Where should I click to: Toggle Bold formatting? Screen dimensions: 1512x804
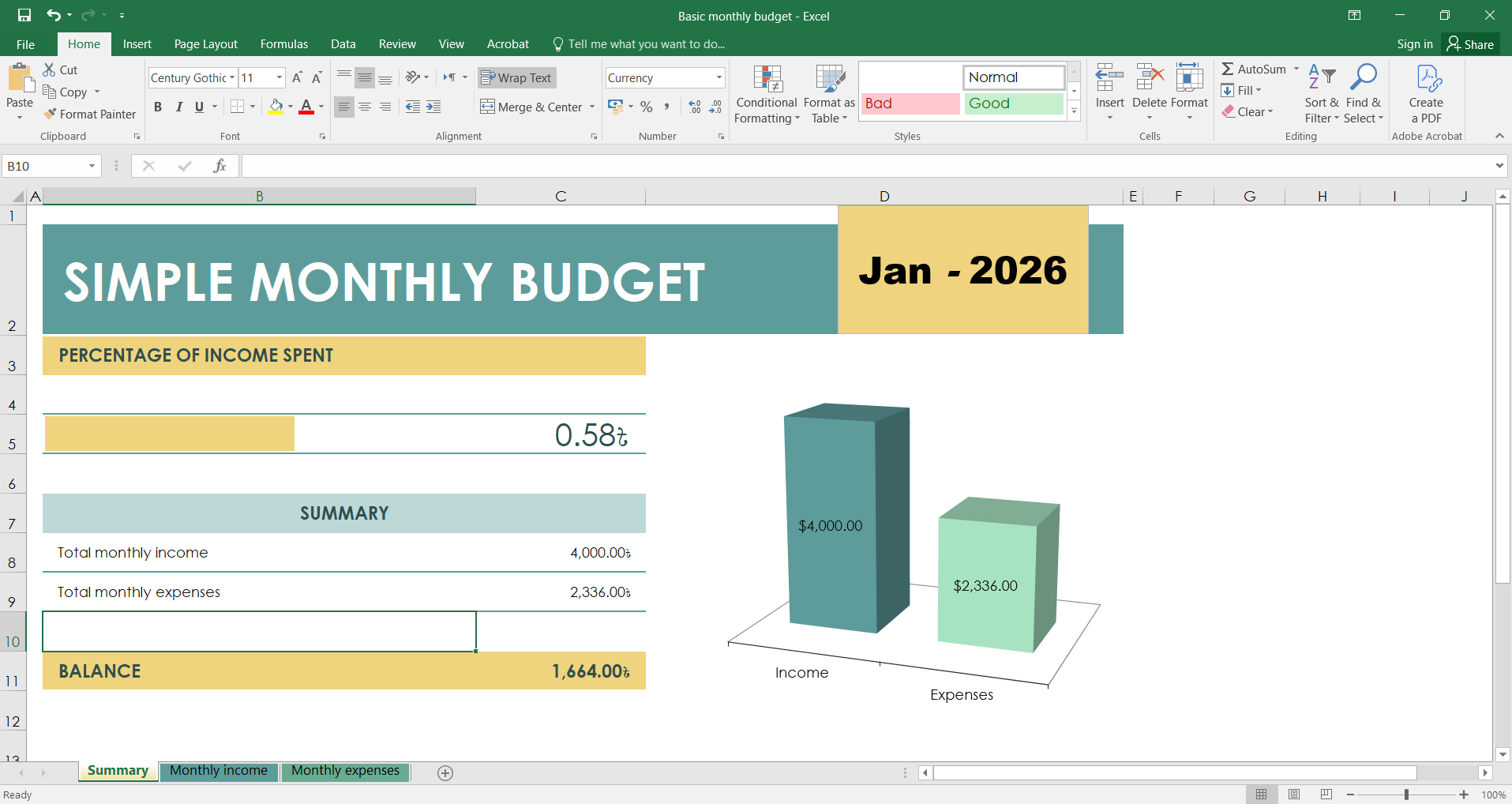point(158,107)
